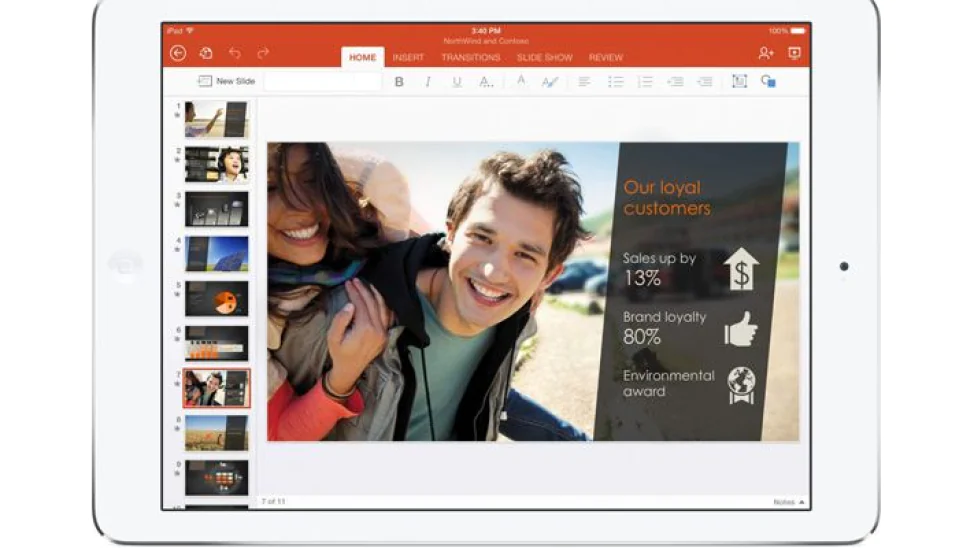
Task: Select slide 4 thumbnail with solar panels
Action: 216,253
